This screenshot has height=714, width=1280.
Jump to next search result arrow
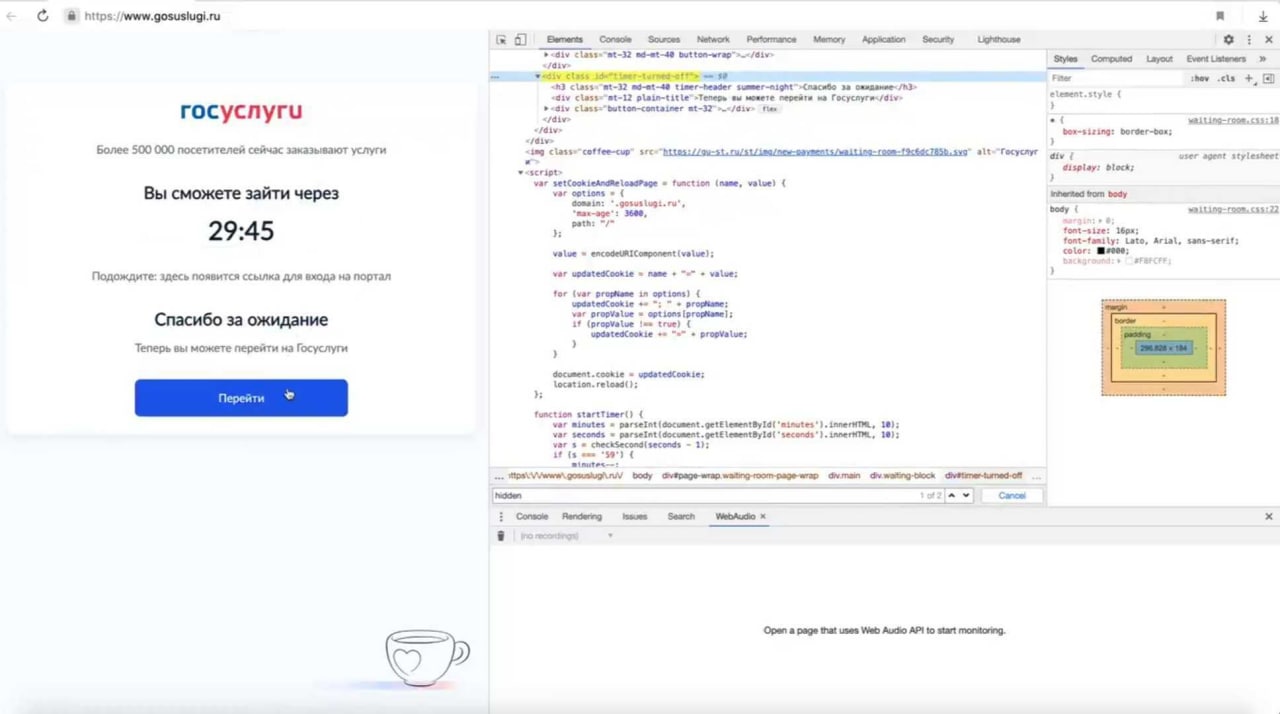(966, 495)
